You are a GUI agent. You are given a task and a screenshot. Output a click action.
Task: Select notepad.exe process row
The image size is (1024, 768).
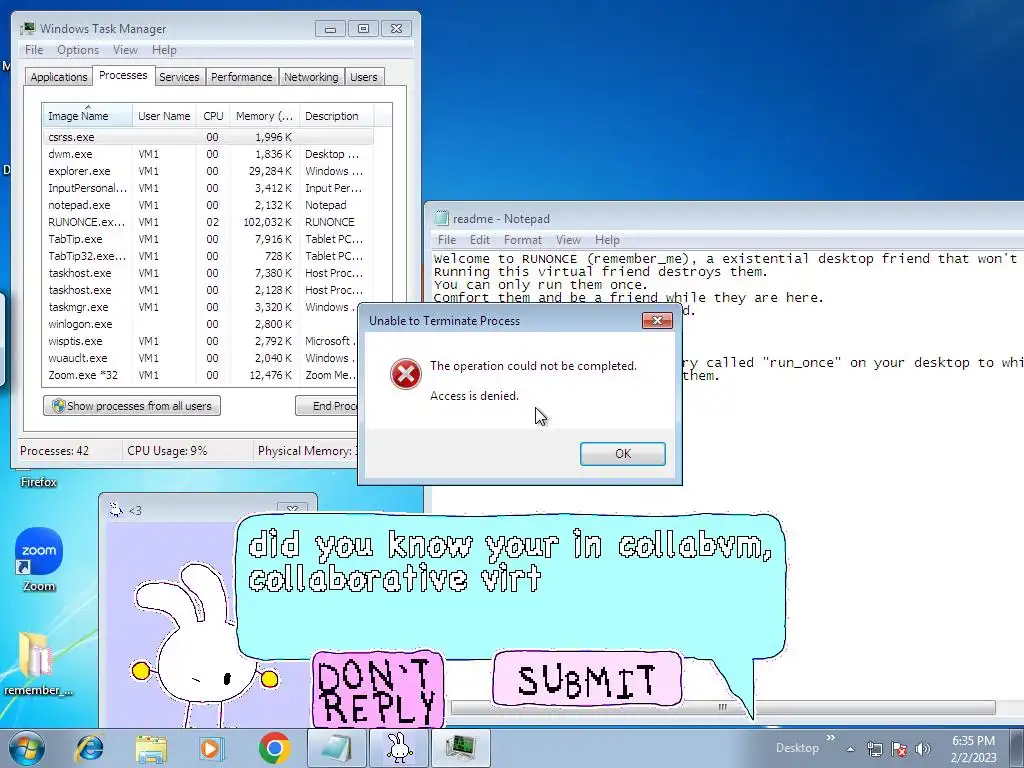[208, 205]
